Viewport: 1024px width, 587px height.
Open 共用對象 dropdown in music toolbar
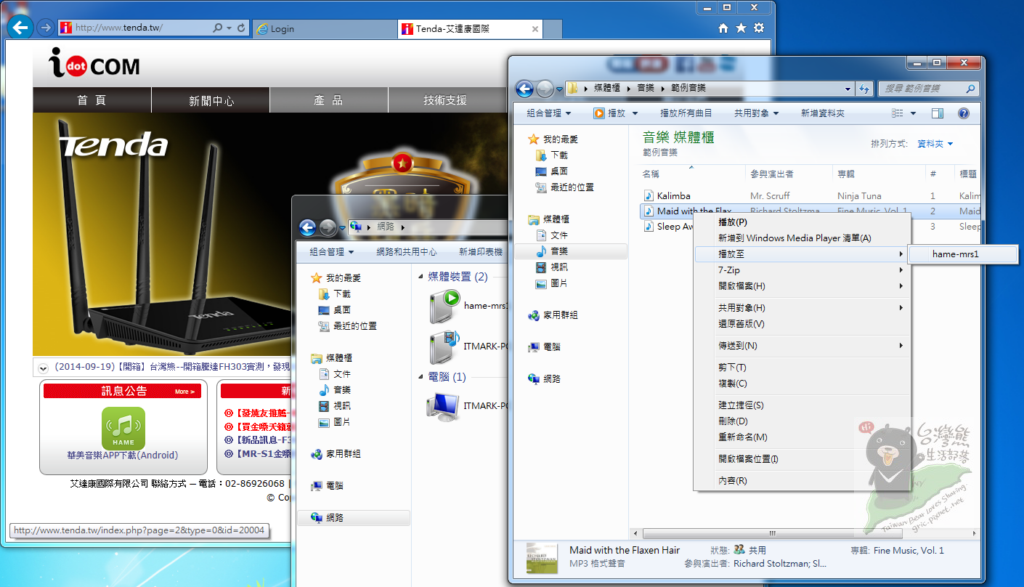pyautogui.click(x=756, y=114)
